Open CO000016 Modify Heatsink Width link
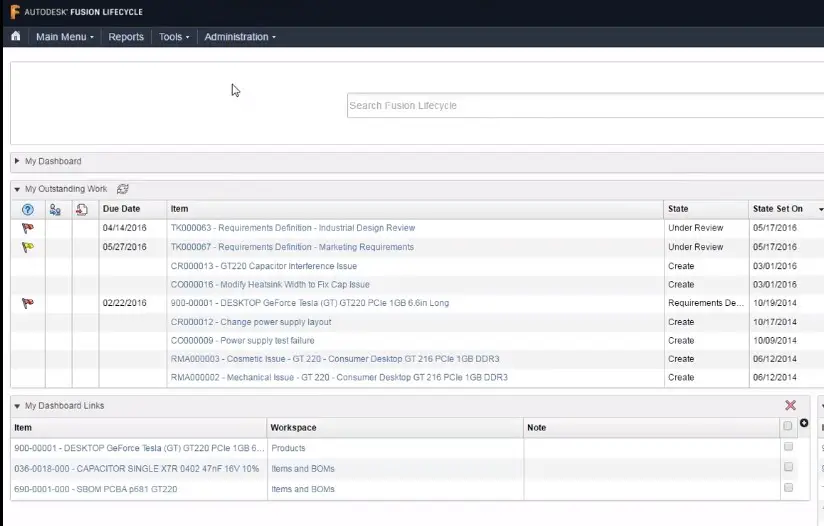The image size is (824, 526). (x=270, y=285)
